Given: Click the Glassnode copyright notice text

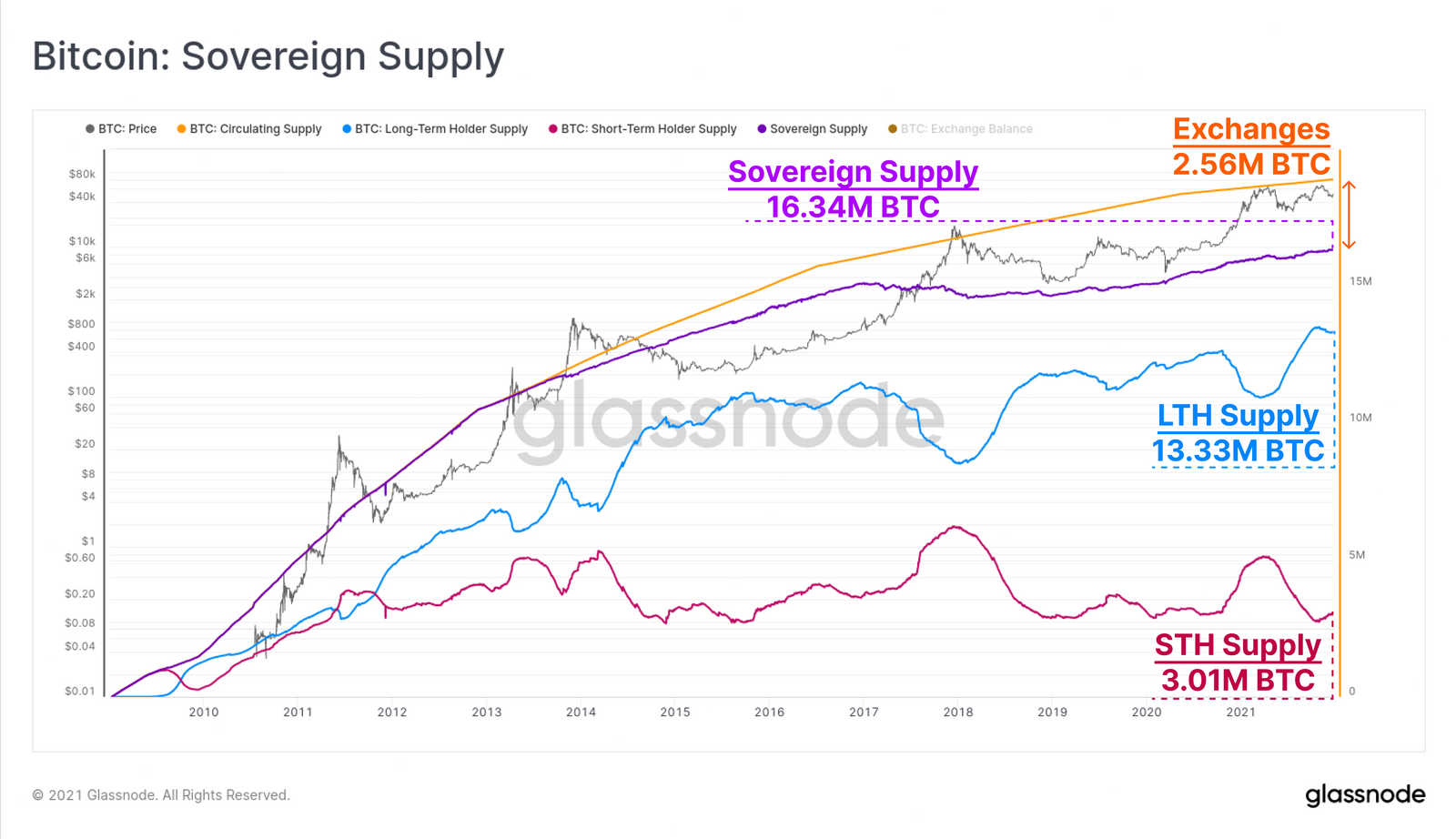Looking at the screenshot, I should coord(161,795).
